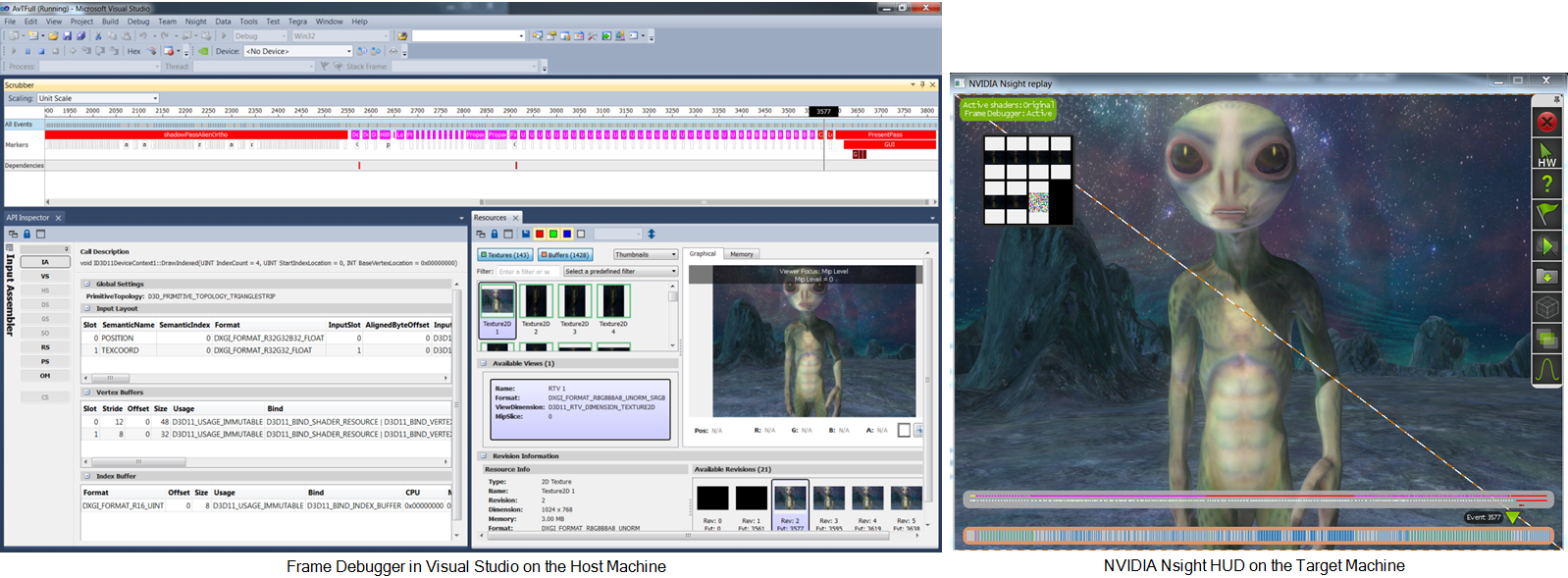Click the green curve graph icon in HUD

point(1547,369)
